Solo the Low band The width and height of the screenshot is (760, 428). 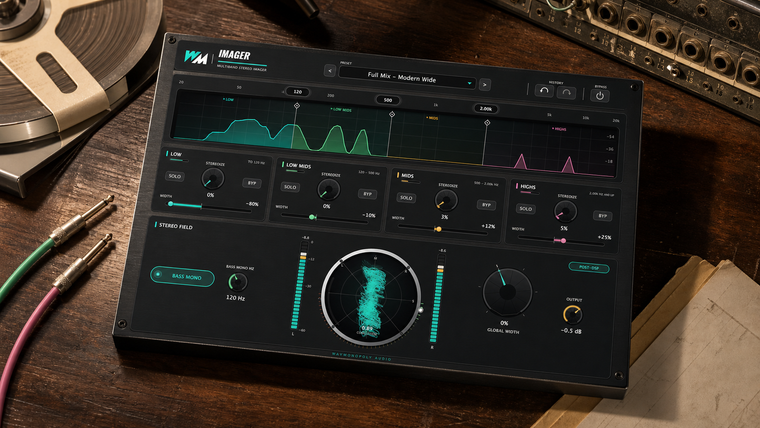174,176
